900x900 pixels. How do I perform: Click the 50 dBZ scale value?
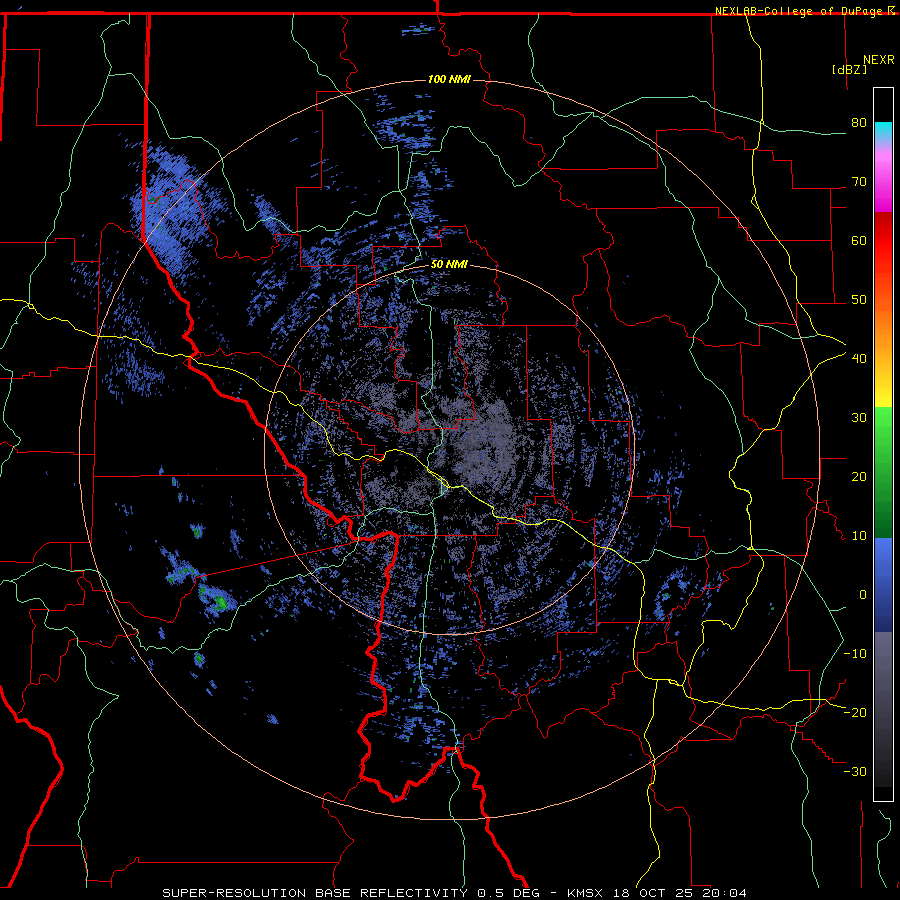[x=859, y=300]
